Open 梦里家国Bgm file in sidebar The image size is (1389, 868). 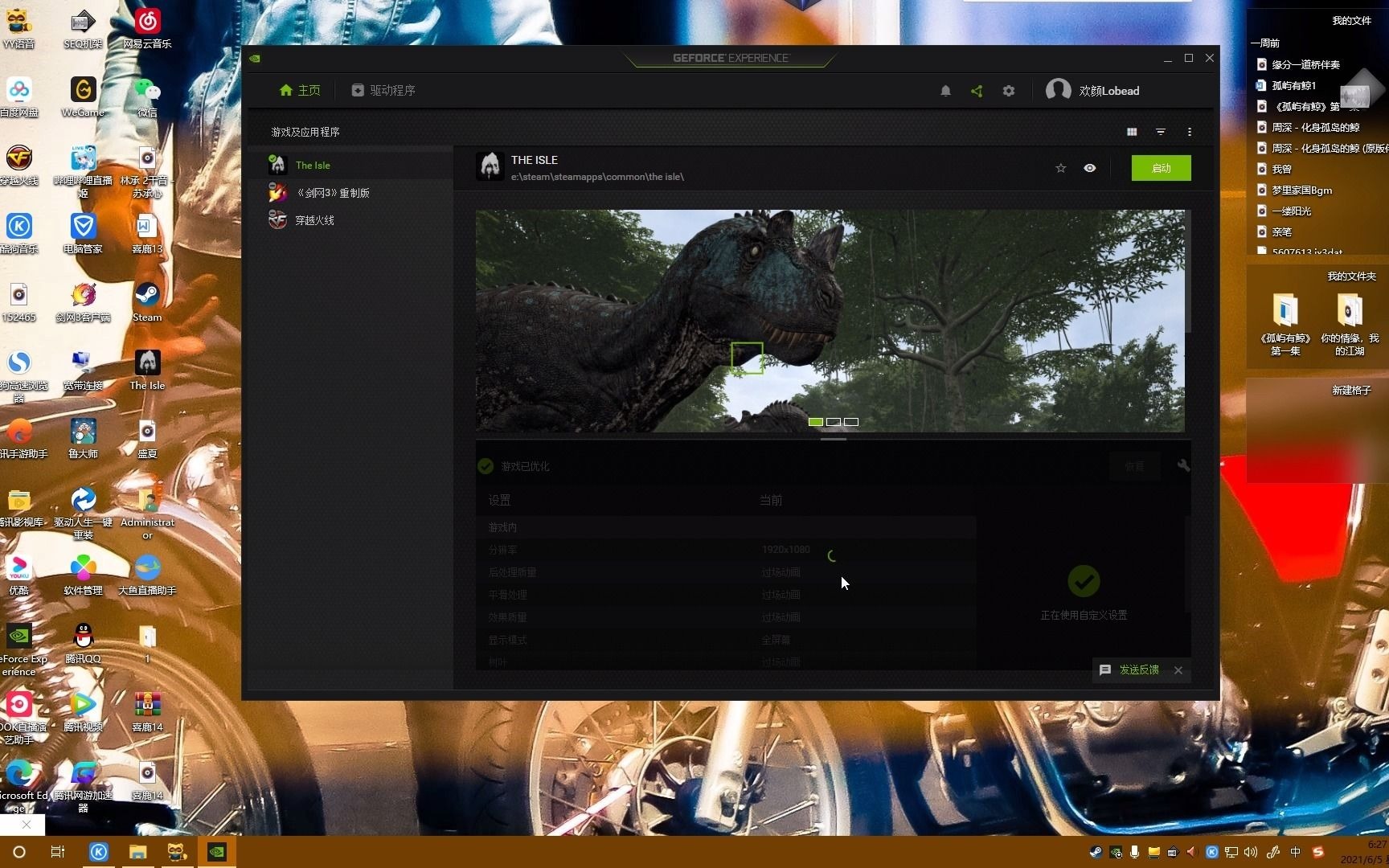pyautogui.click(x=1295, y=190)
